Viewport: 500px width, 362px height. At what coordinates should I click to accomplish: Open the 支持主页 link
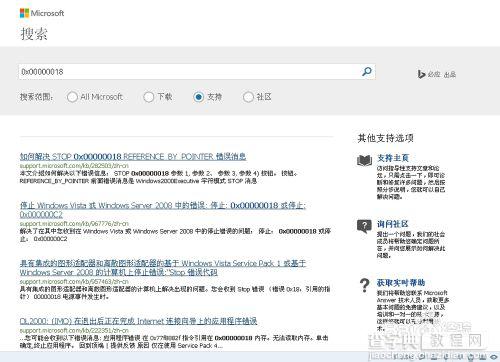[393, 158]
